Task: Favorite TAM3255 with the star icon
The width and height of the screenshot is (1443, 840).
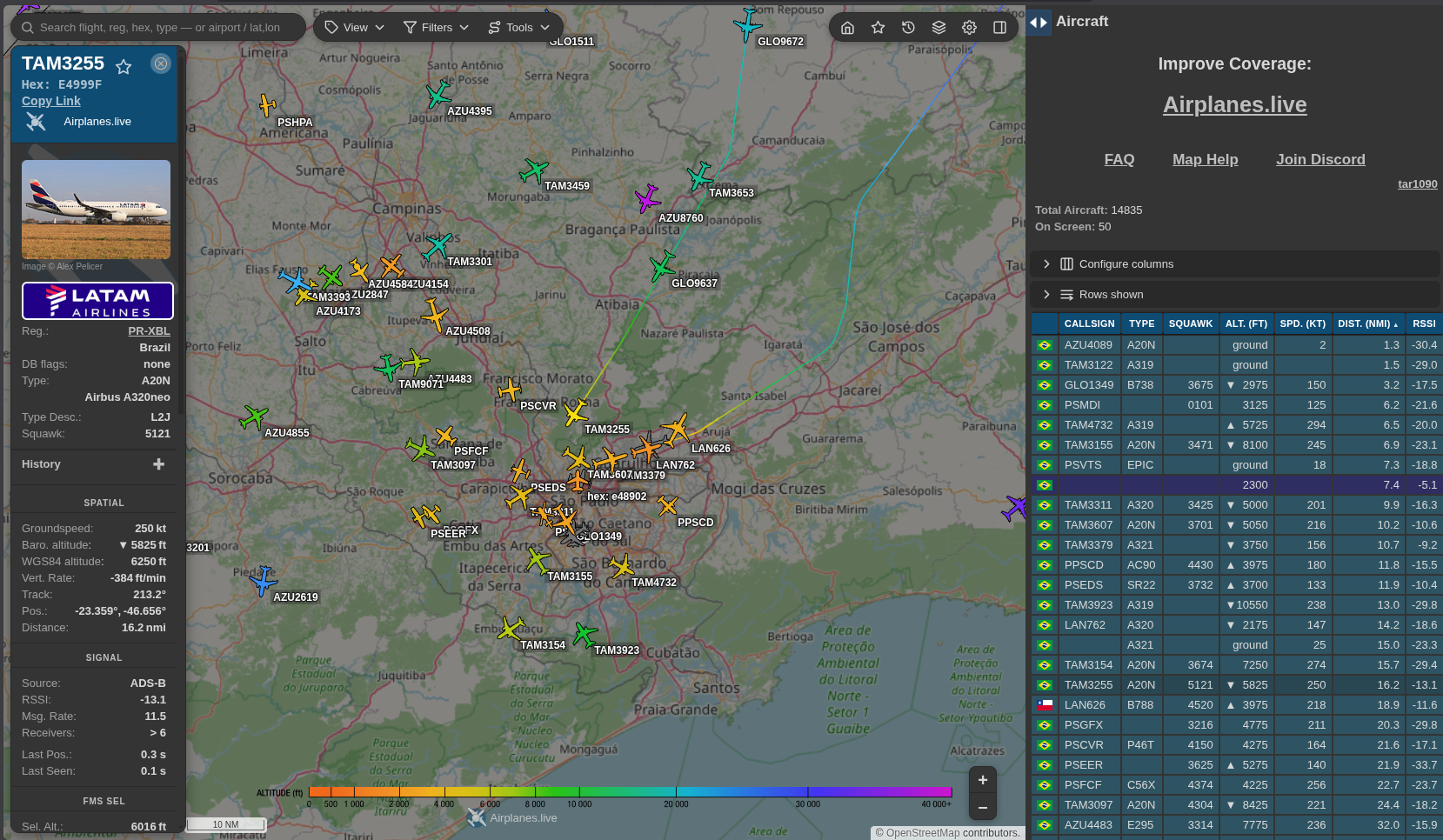Action: [124, 67]
